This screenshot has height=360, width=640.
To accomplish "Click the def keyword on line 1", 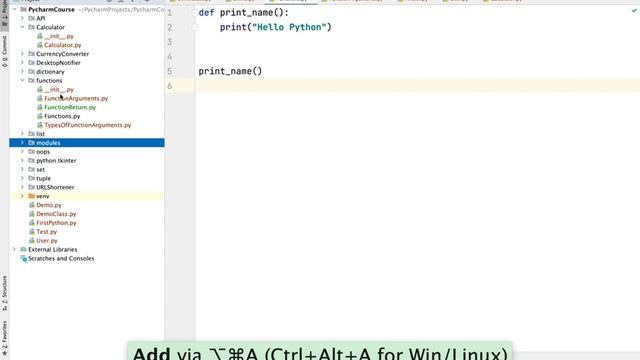I will [206, 13].
